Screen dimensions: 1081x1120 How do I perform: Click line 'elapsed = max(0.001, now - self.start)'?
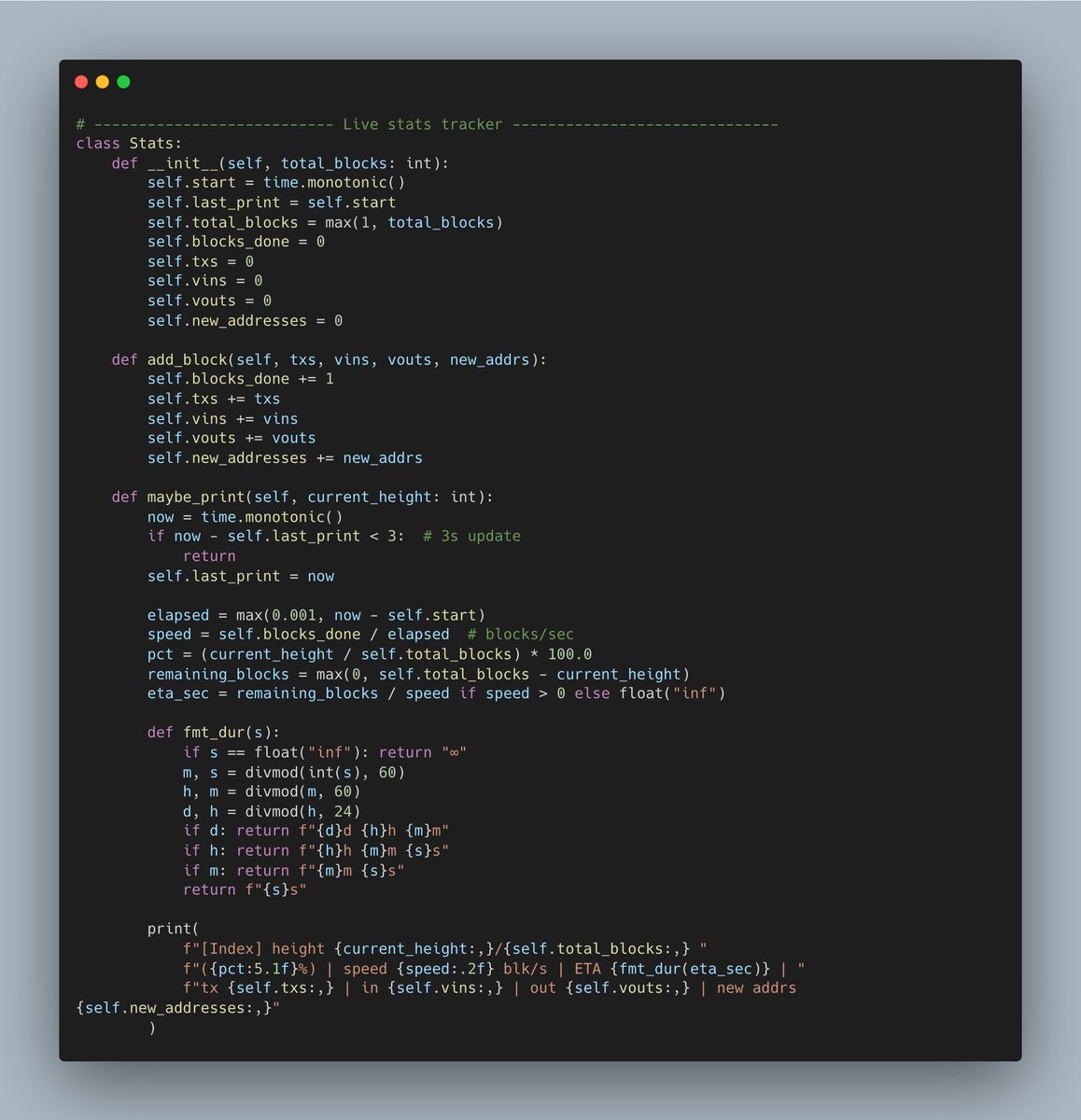click(x=316, y=615)
